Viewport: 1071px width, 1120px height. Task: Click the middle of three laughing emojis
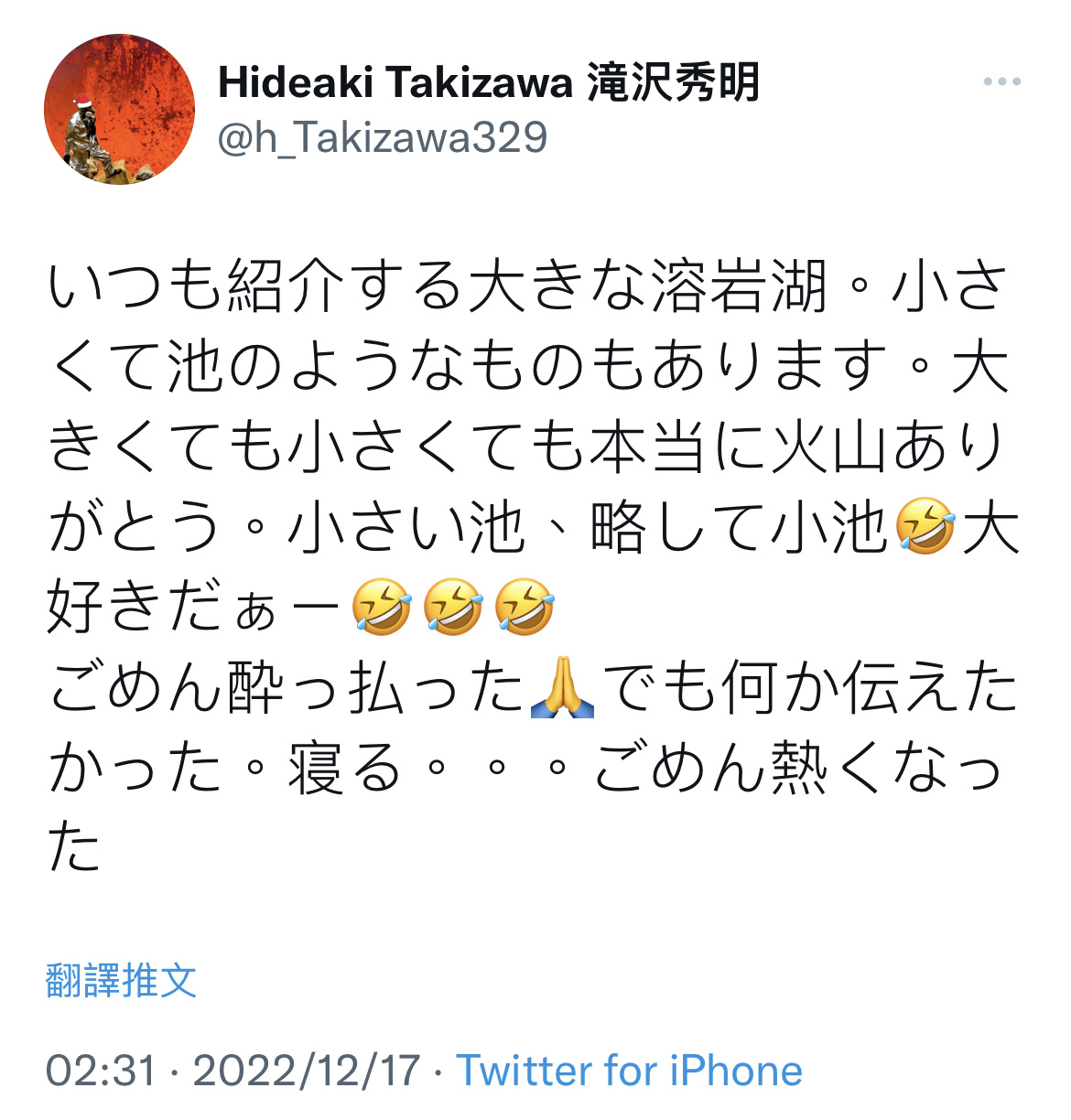coord(454,608)
